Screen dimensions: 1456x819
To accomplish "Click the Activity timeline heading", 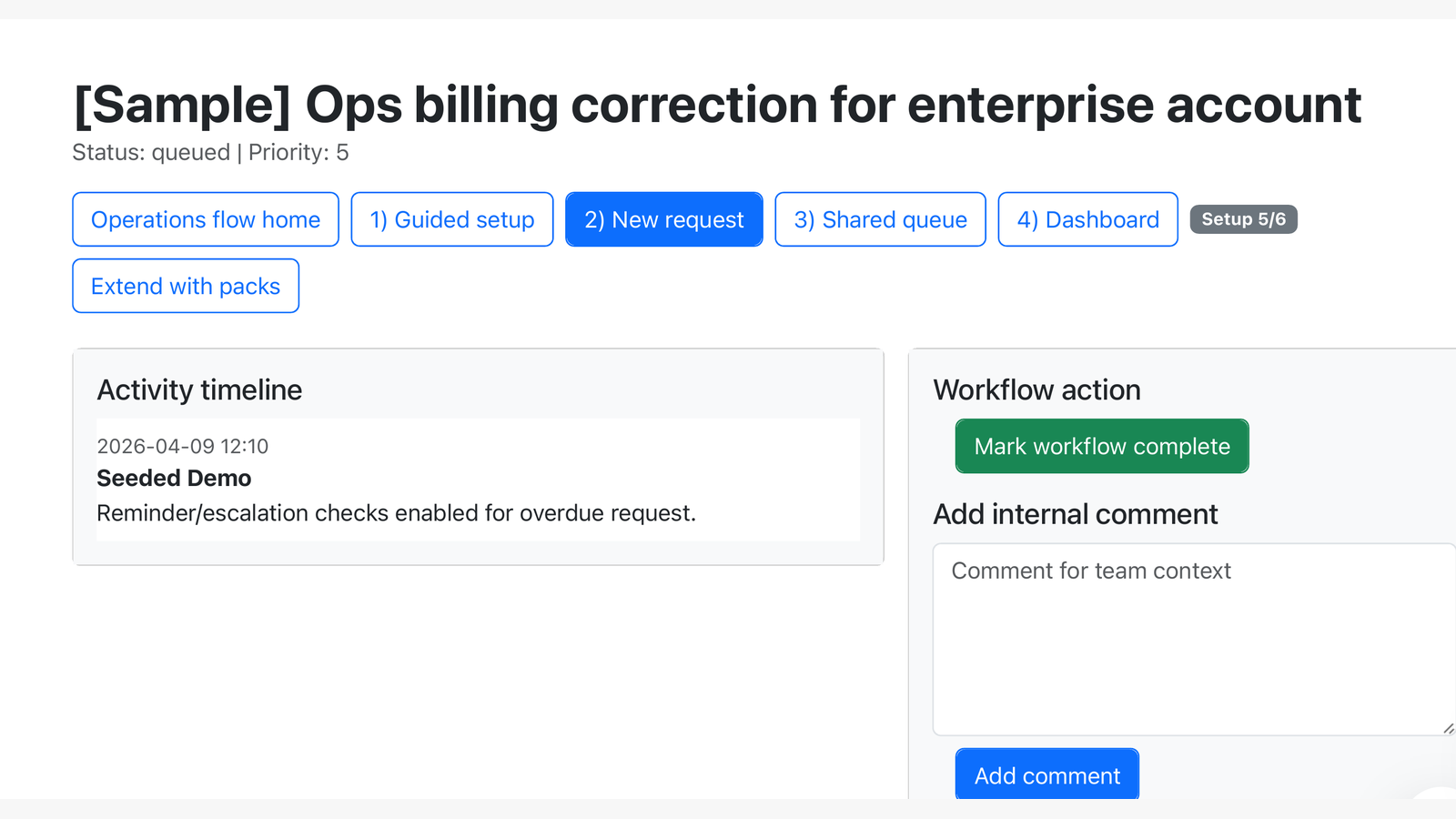I will 199,389.
